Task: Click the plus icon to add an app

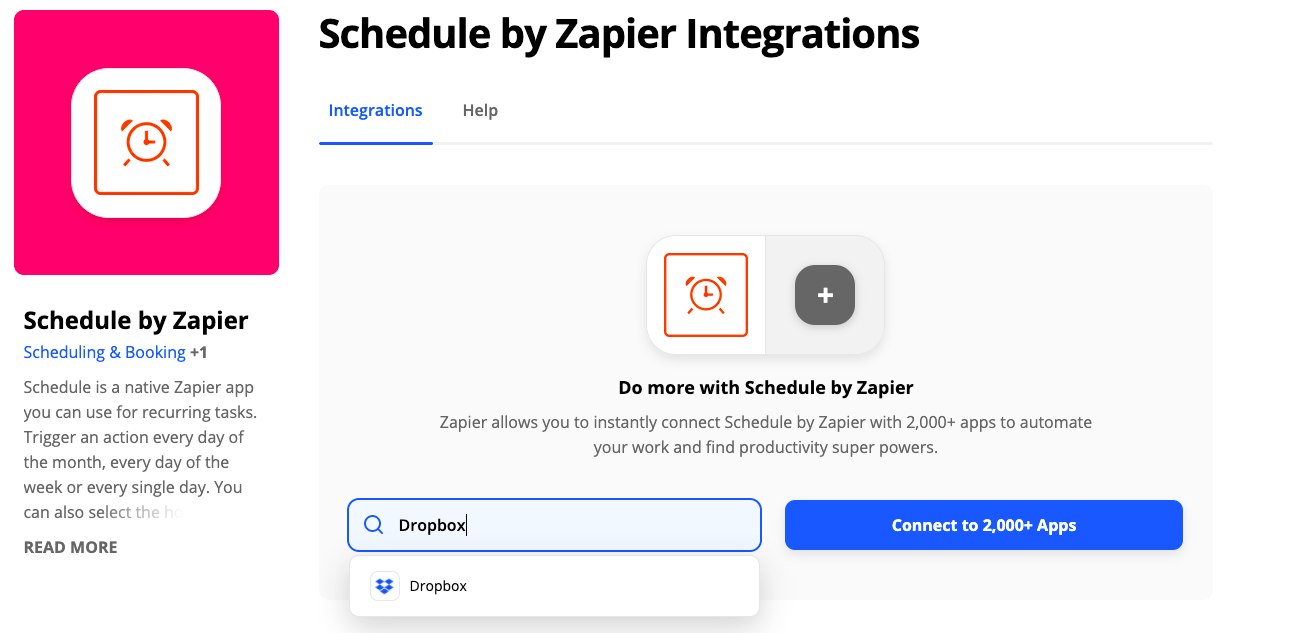Action: (824, 295)
